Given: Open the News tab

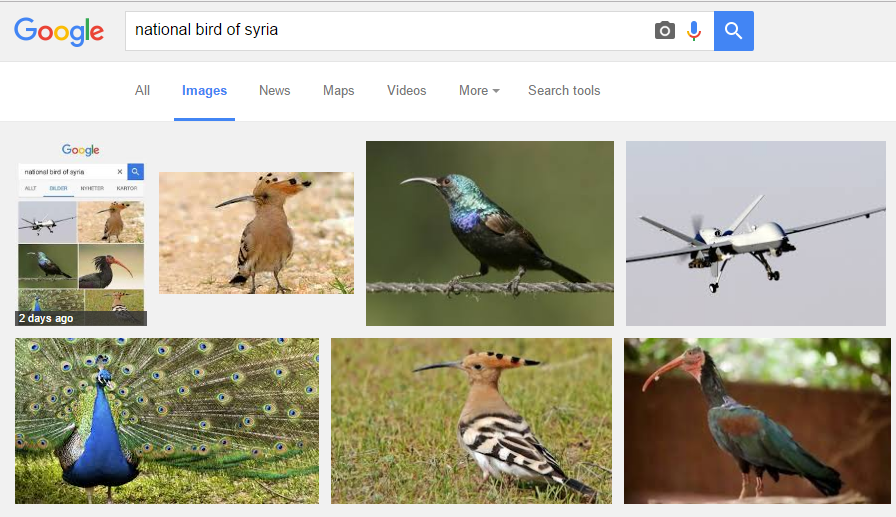Looking at the screenshot, I should [274, 91].
